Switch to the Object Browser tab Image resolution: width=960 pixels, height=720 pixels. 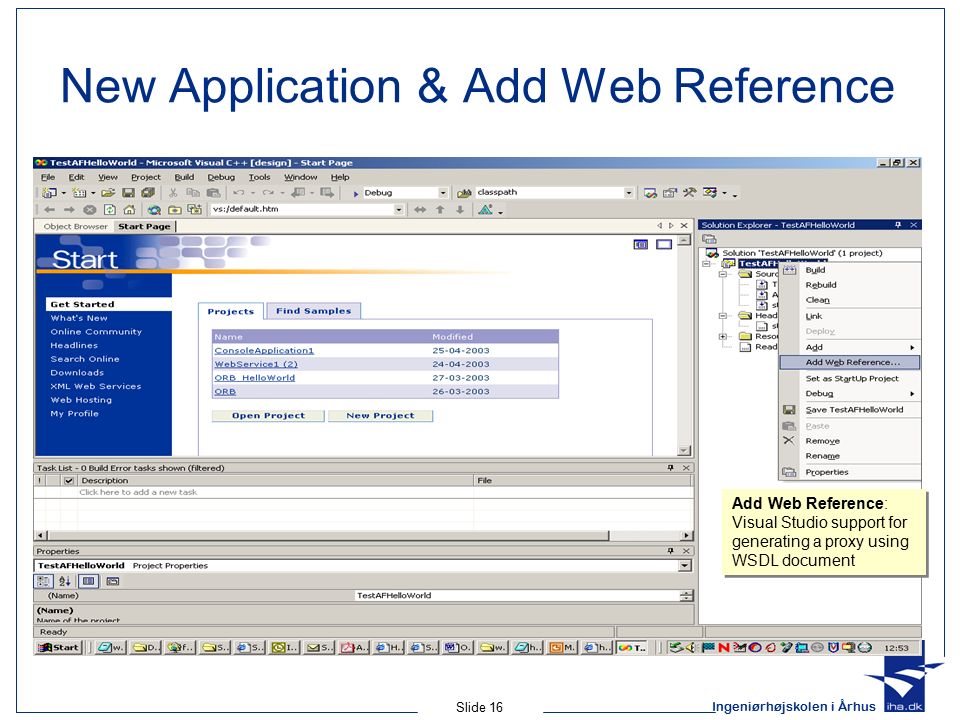[75, 227]
